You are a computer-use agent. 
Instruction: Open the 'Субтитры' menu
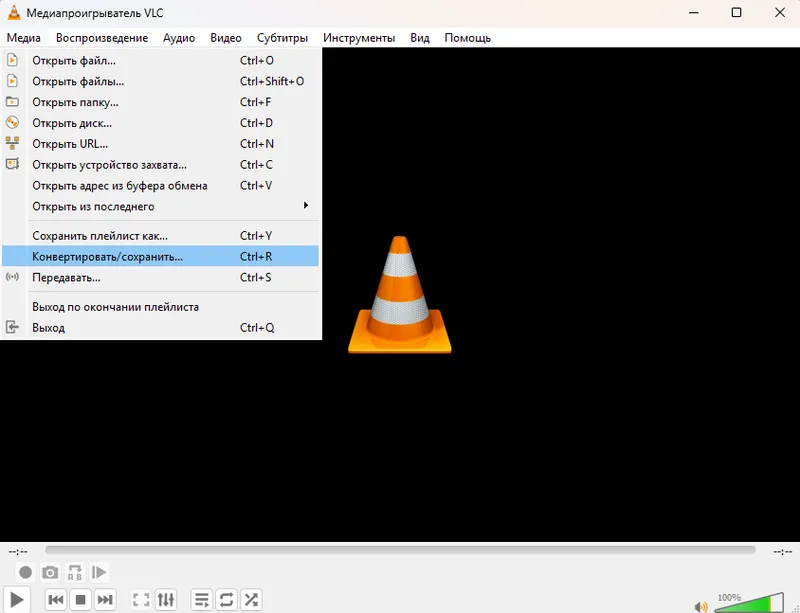point(282,38)
